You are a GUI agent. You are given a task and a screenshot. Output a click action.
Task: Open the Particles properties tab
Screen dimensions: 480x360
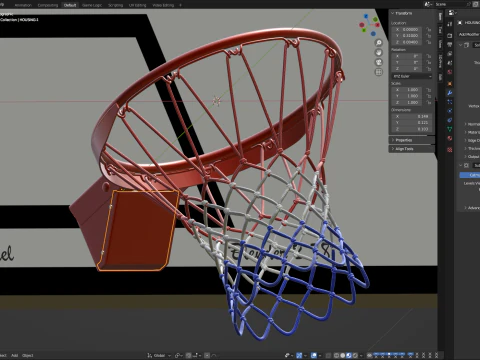(450, 102)
